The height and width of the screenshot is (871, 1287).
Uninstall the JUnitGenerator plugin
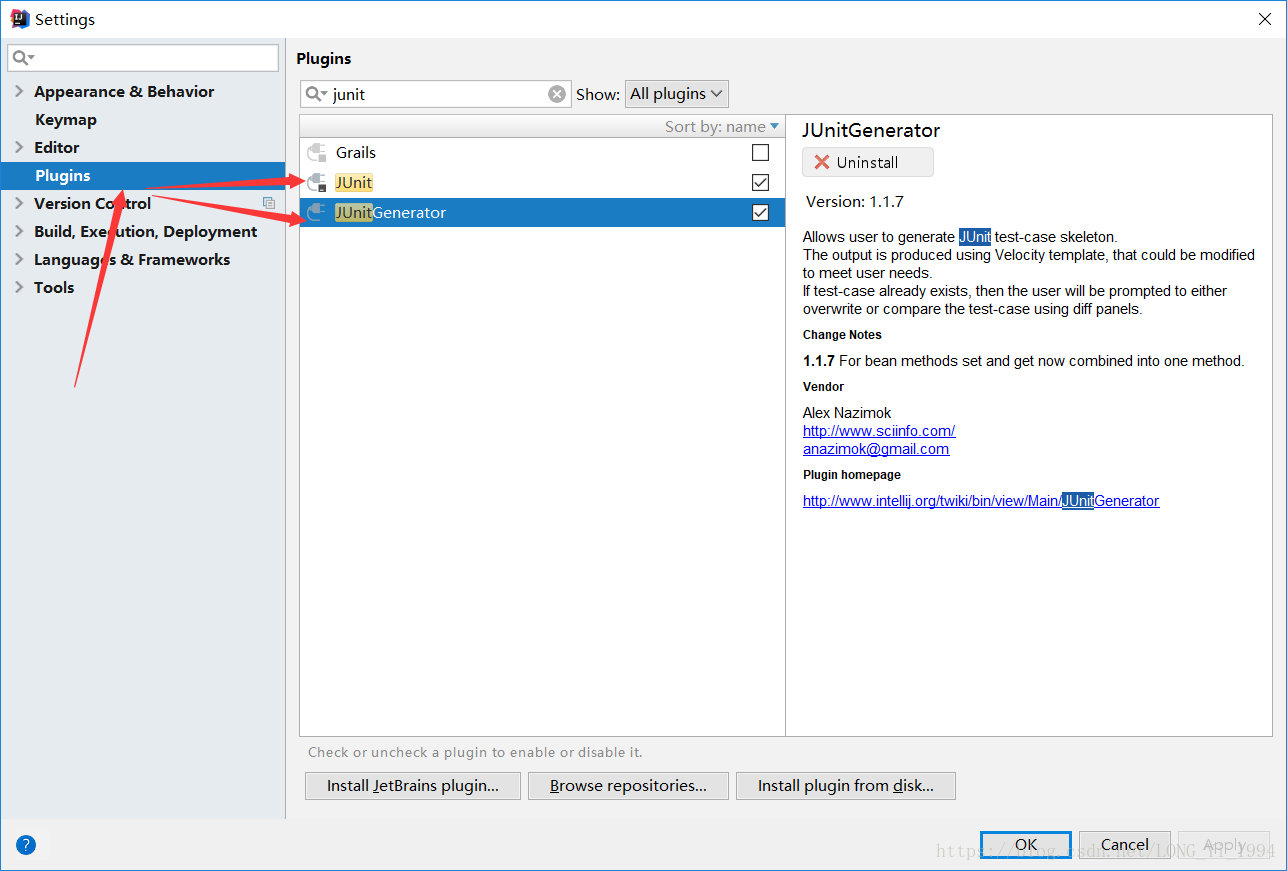coord(868,162)
